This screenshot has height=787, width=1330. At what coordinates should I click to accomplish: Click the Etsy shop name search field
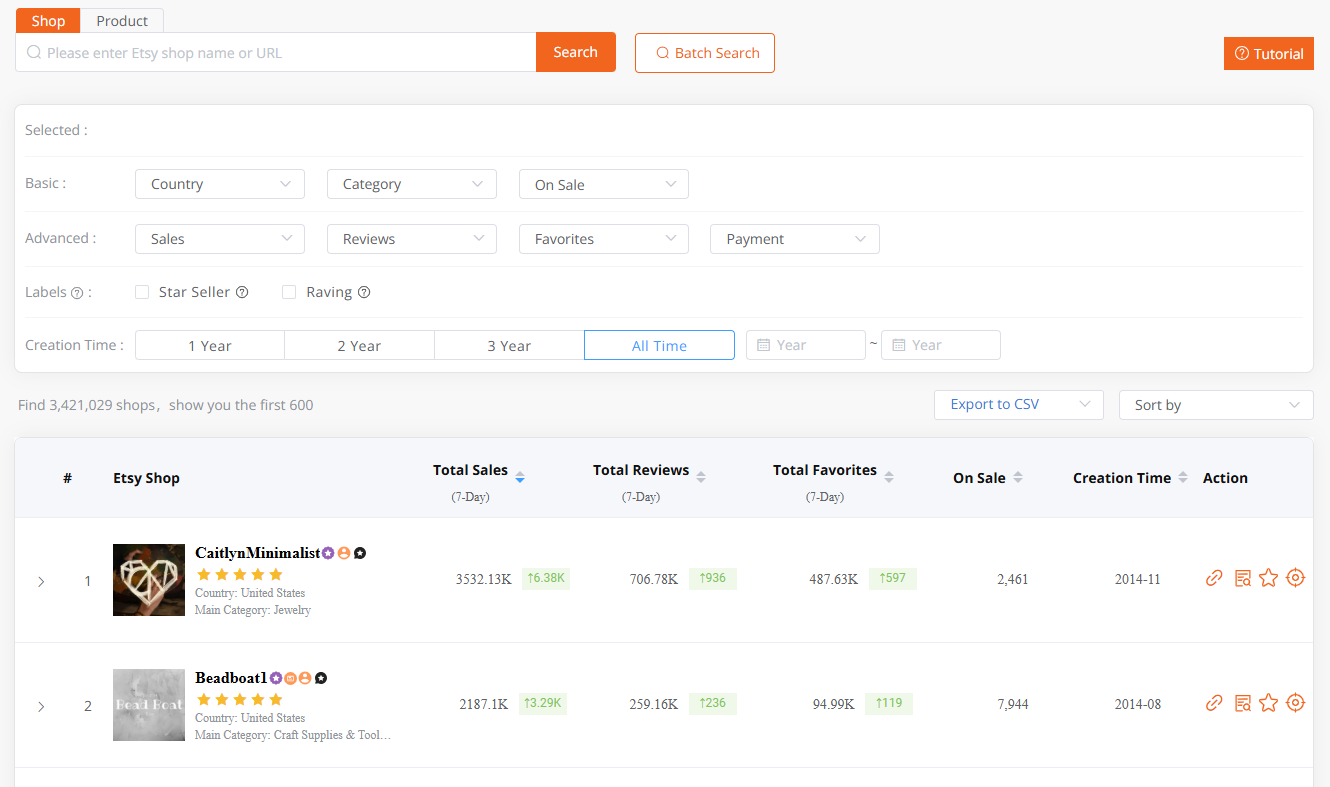(285, 53)
